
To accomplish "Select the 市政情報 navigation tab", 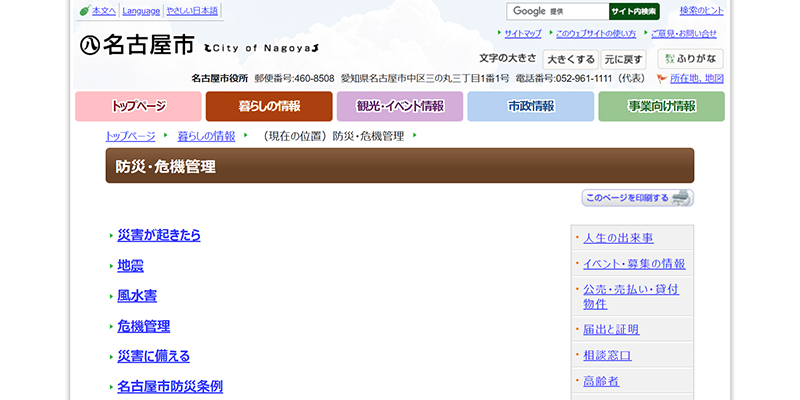I will click(x=530, y=106).
